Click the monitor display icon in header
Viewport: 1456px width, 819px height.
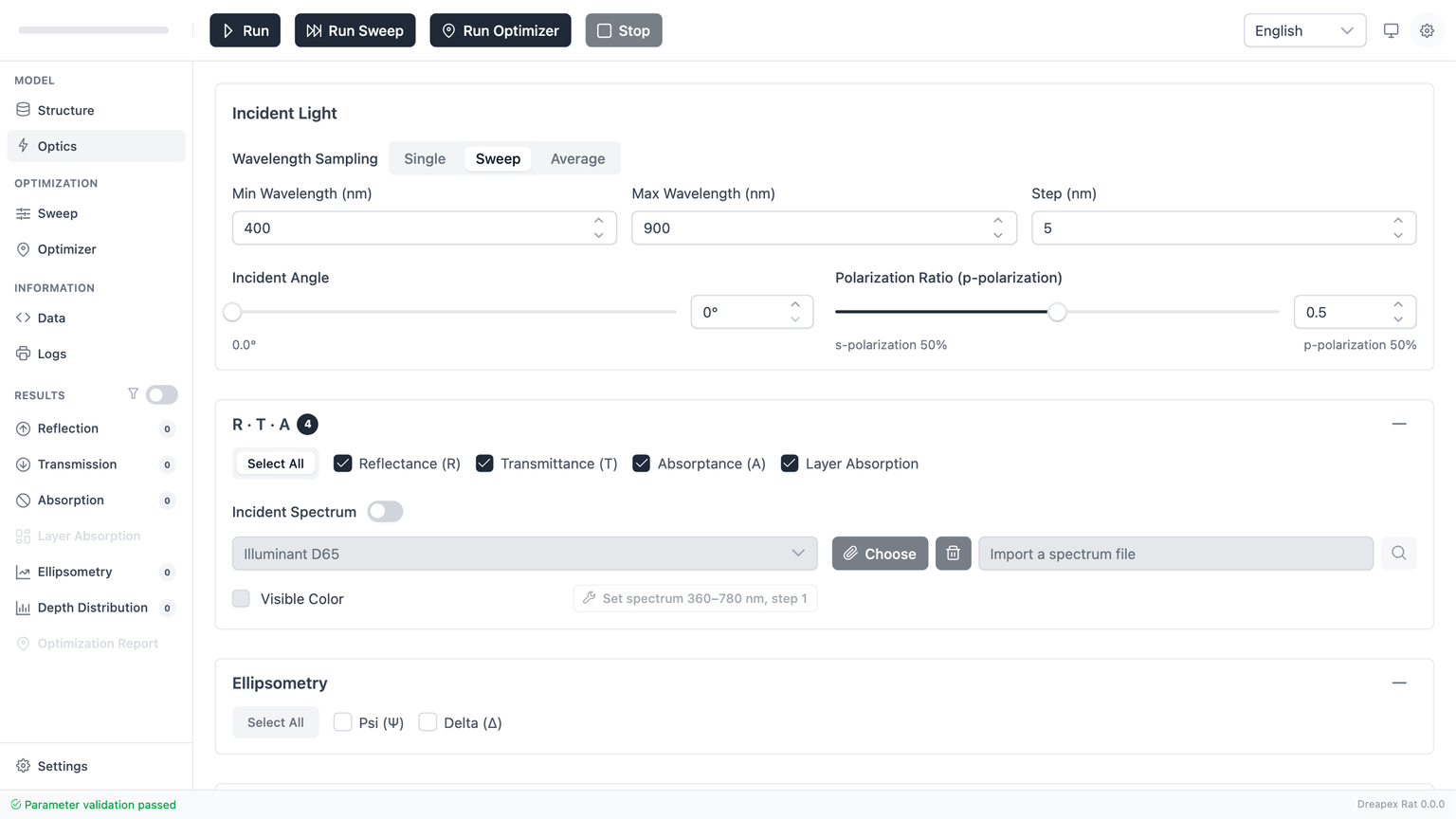(1391, 30)
